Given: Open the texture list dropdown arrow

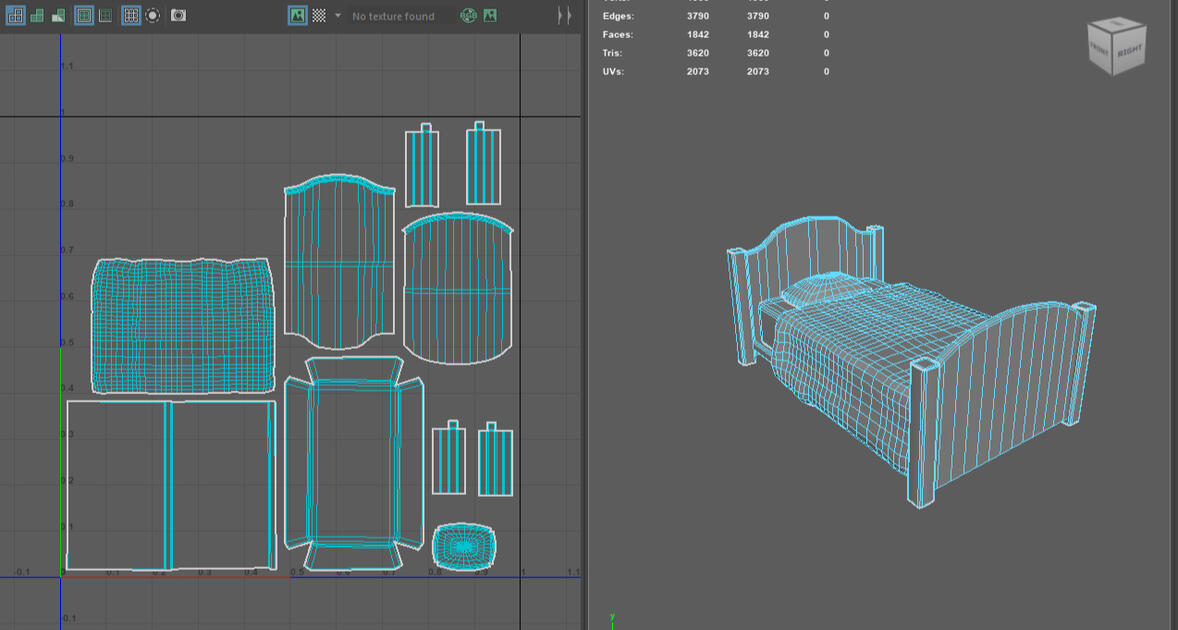Looking at the screenshot, I should pos(338,16).
